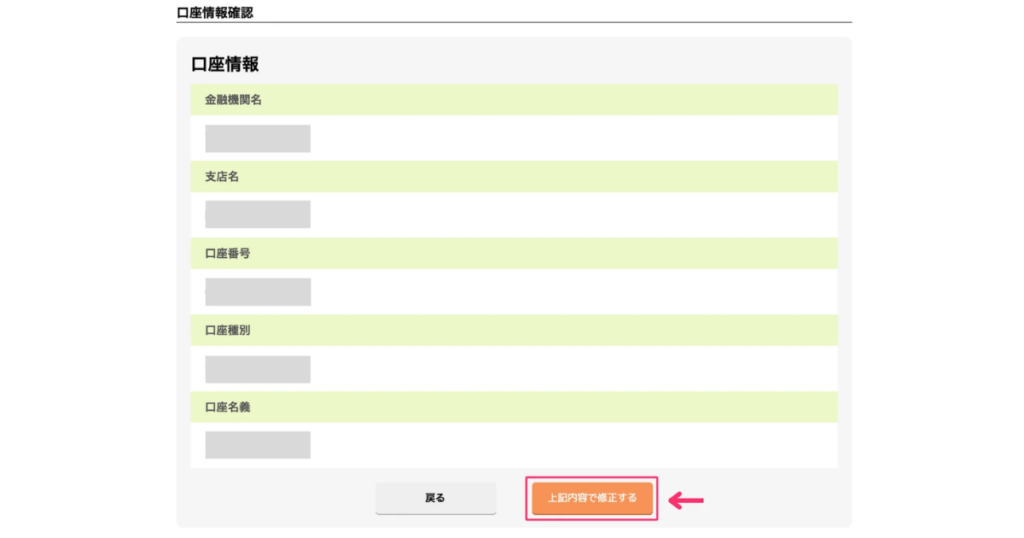The height and width of the screenshot is (538, 1024).
Task: Click the white row beside the 口座番号 value
Action: 570,292
